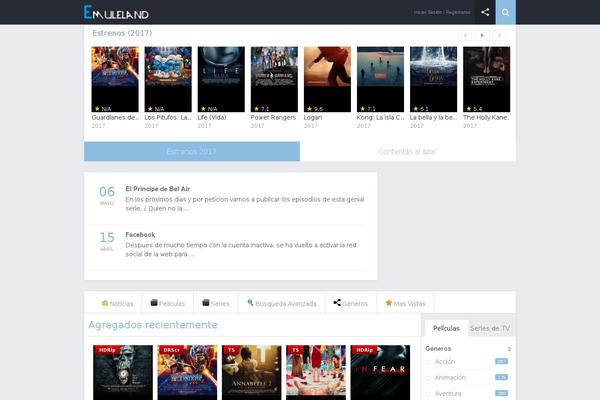
Task: Click the Acción count badge
Action: coord(501,361)
